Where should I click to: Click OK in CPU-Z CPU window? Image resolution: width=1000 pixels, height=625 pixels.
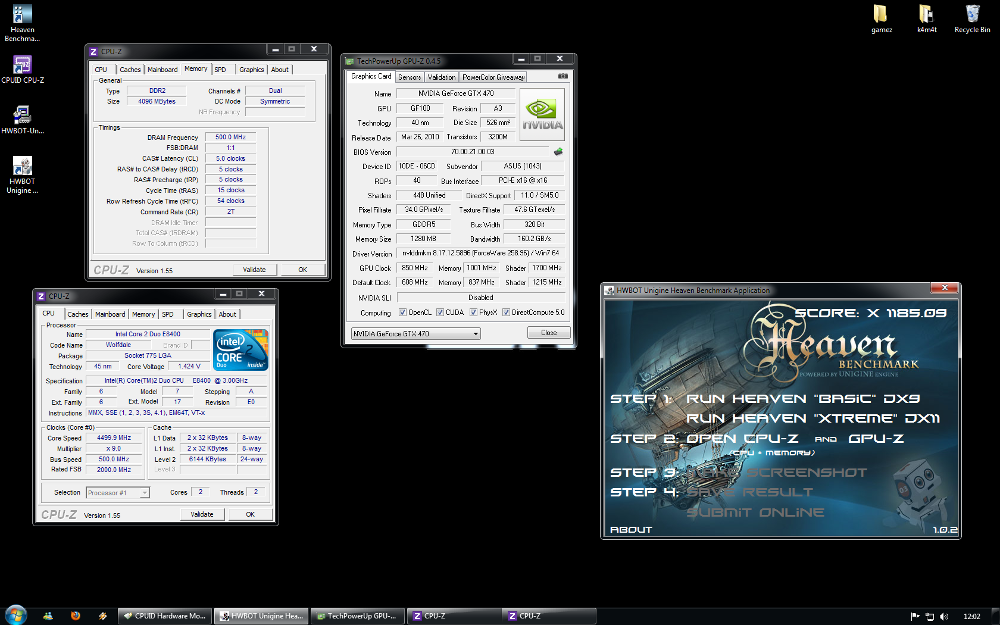click(250, 515)
